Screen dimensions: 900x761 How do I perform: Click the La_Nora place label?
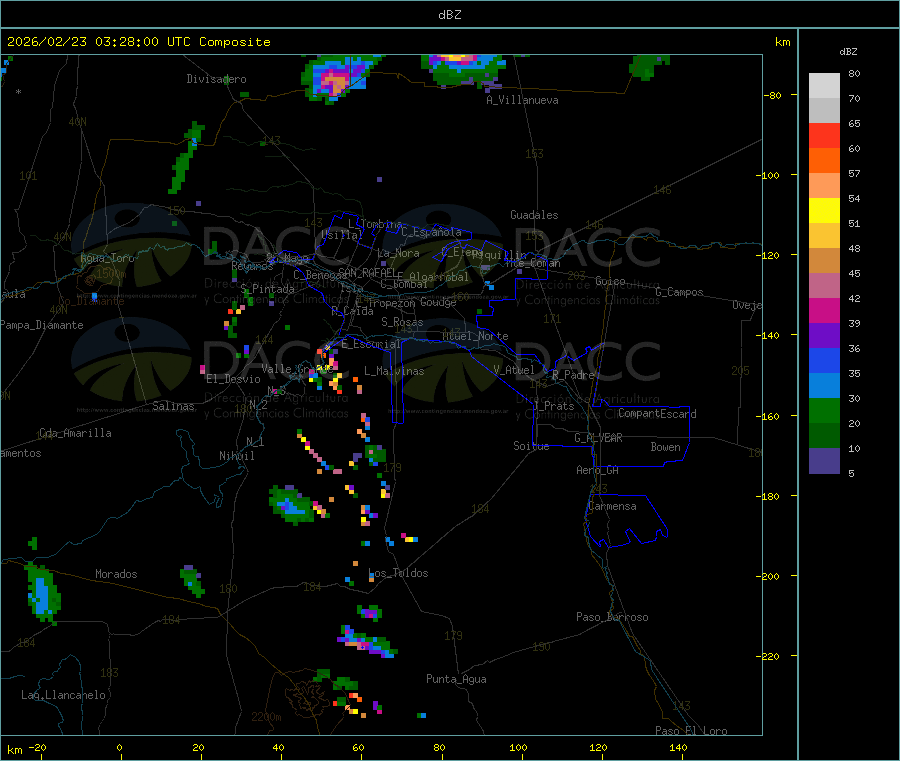coord(398,253)
